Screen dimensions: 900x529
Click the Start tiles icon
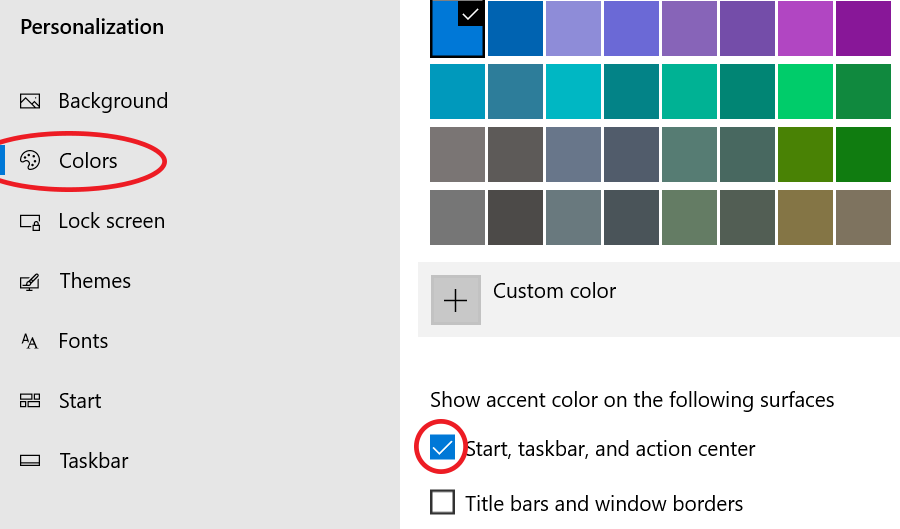(30, 401)
